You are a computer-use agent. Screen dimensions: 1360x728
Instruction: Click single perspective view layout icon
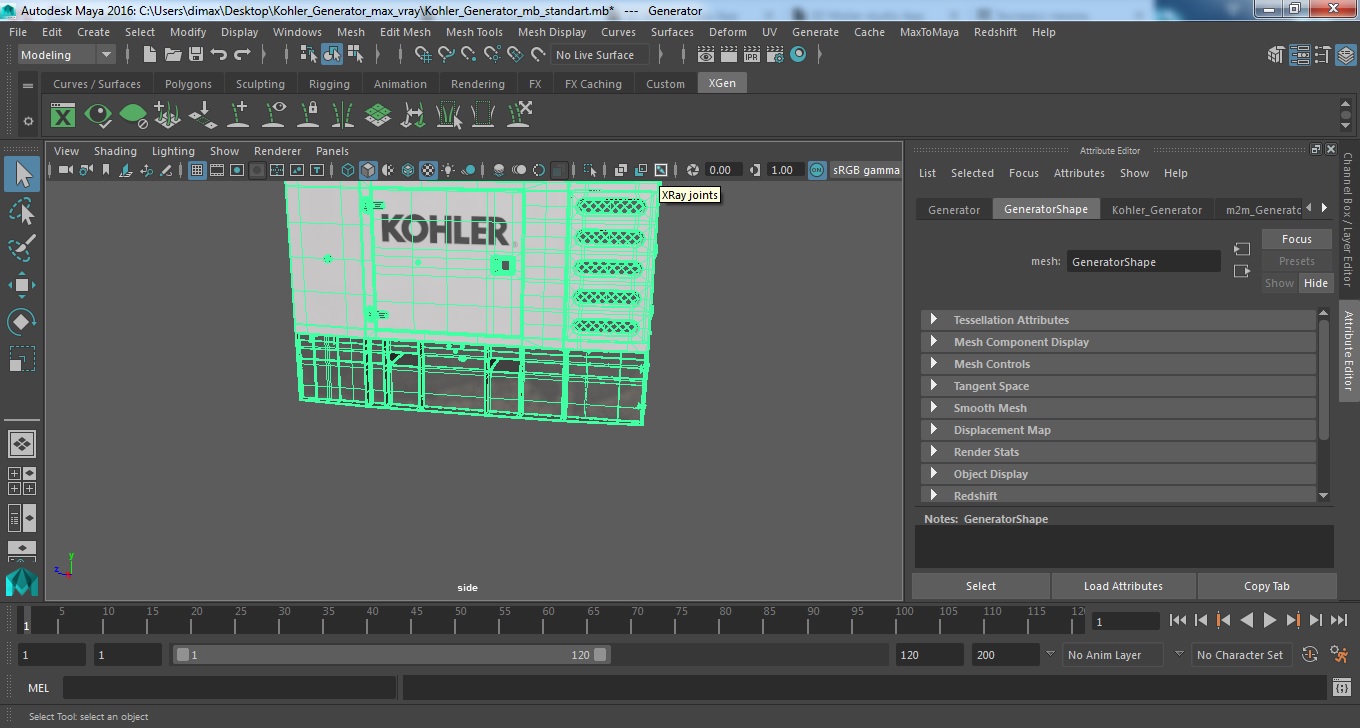(21, 443)
